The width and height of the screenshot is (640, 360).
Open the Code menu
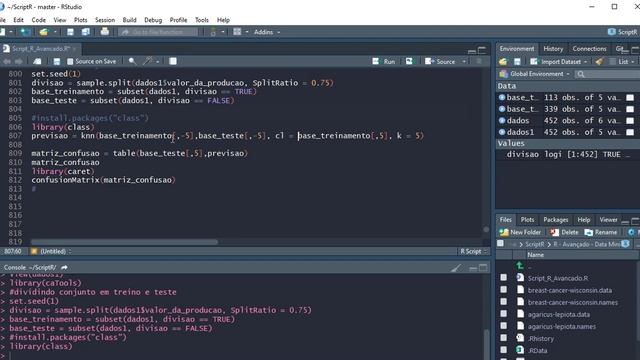point(38,20)
